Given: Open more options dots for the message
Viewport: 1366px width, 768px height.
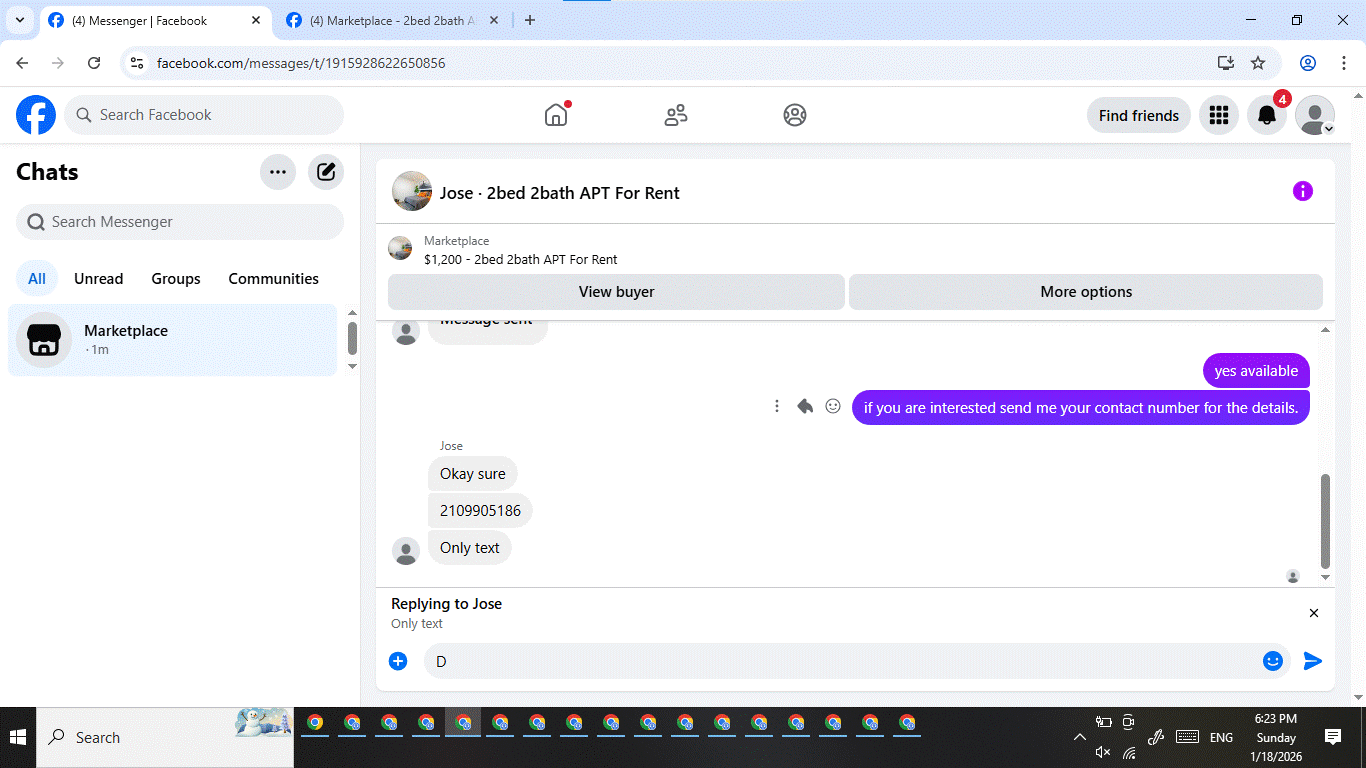Looking at the screenshot, I should coord(777,406).
